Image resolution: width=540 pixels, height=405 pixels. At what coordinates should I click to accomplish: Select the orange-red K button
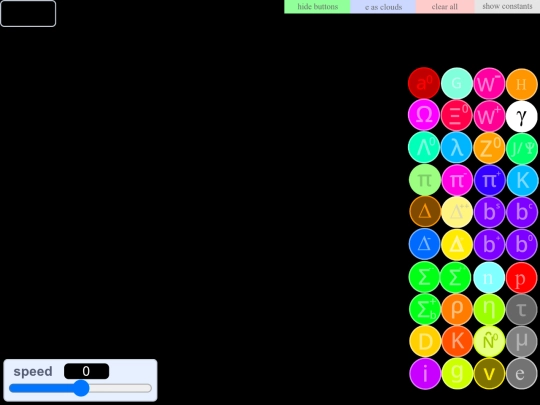(457, 341)
